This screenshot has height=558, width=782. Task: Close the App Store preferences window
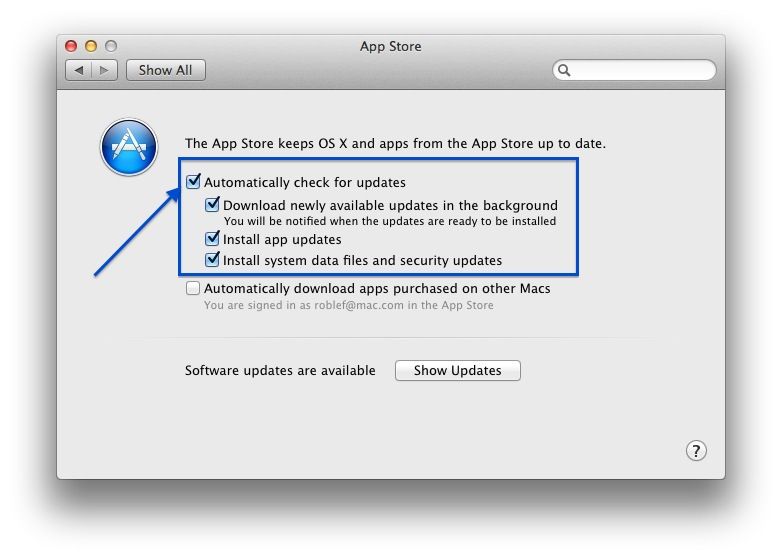point(71,46)
